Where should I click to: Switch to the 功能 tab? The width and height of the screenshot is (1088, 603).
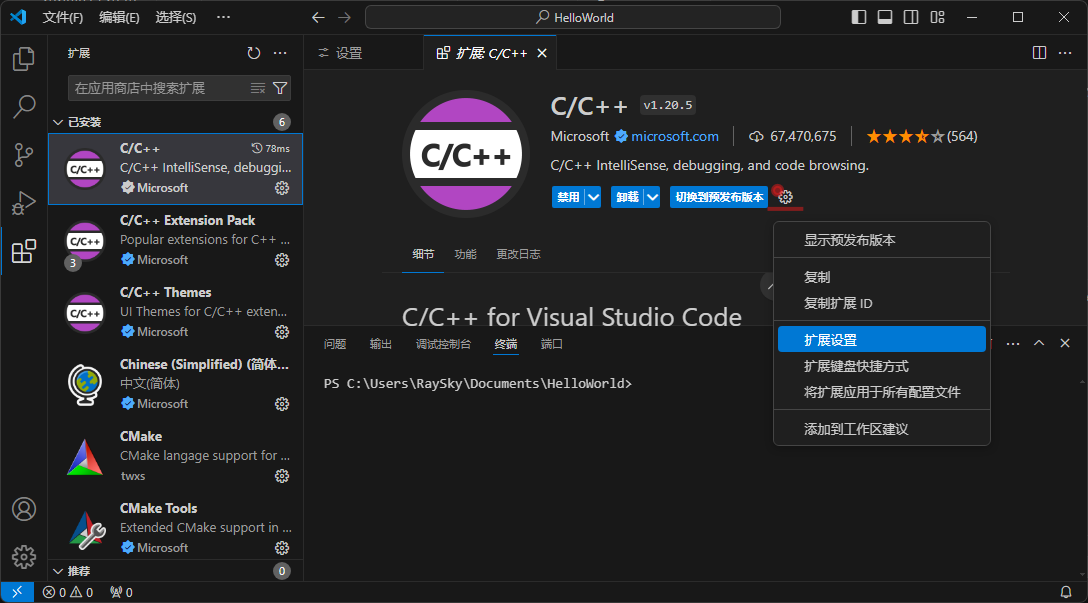pos(466,254)
